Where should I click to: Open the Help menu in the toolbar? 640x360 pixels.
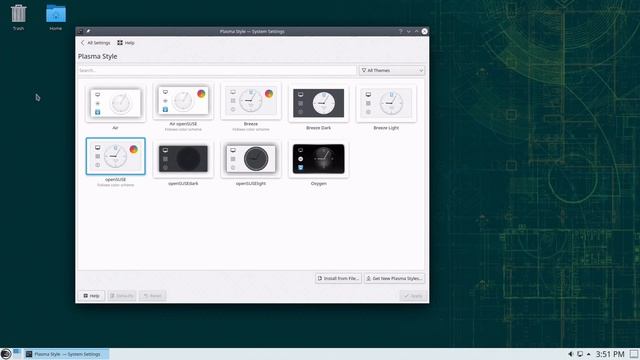point(126,43)
